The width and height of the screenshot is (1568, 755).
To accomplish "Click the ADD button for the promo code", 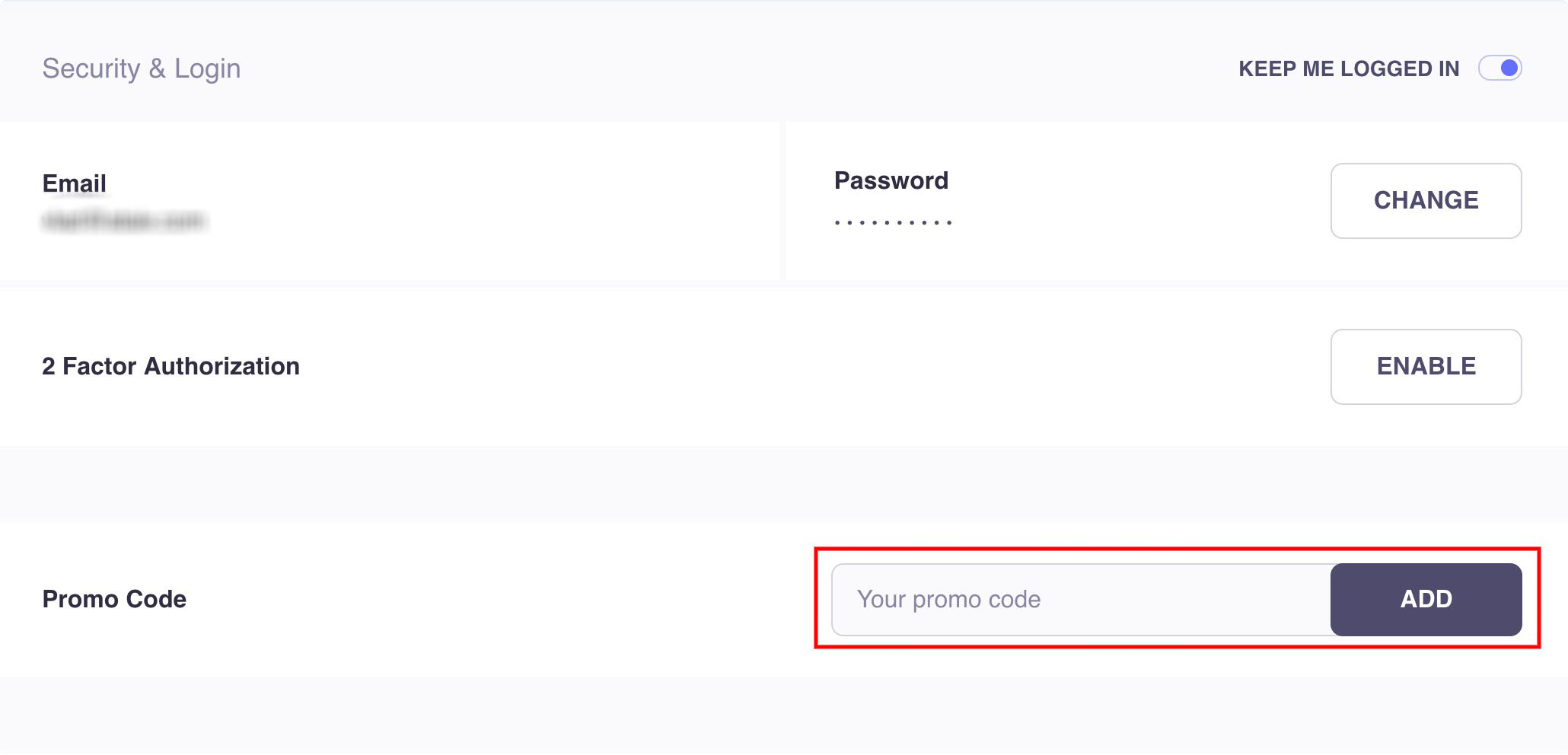I will point(1425,599).
